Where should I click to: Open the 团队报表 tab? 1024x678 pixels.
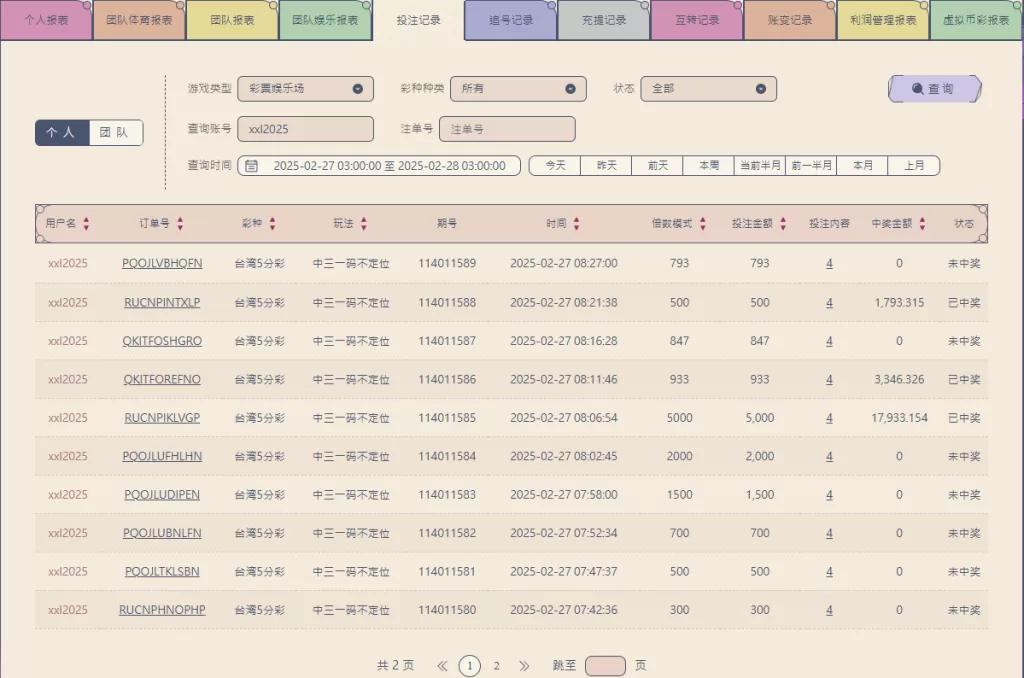click(232, 20)
